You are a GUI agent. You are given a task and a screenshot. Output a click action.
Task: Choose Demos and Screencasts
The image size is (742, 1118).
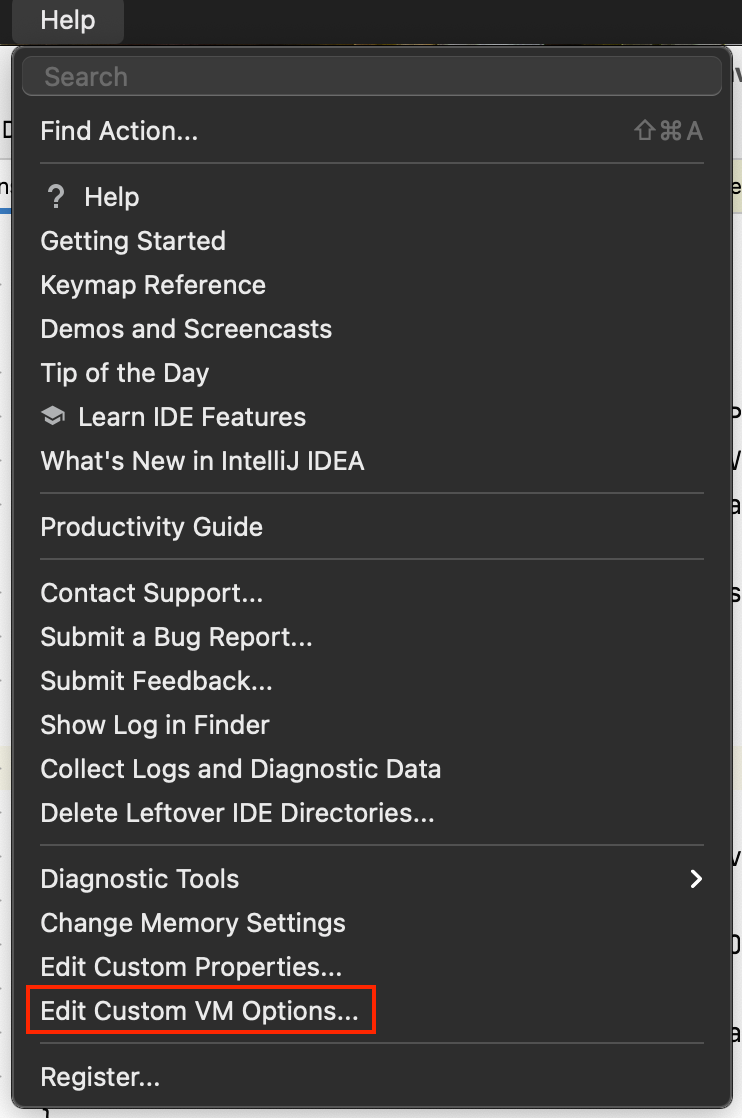[x=186, y=329]
